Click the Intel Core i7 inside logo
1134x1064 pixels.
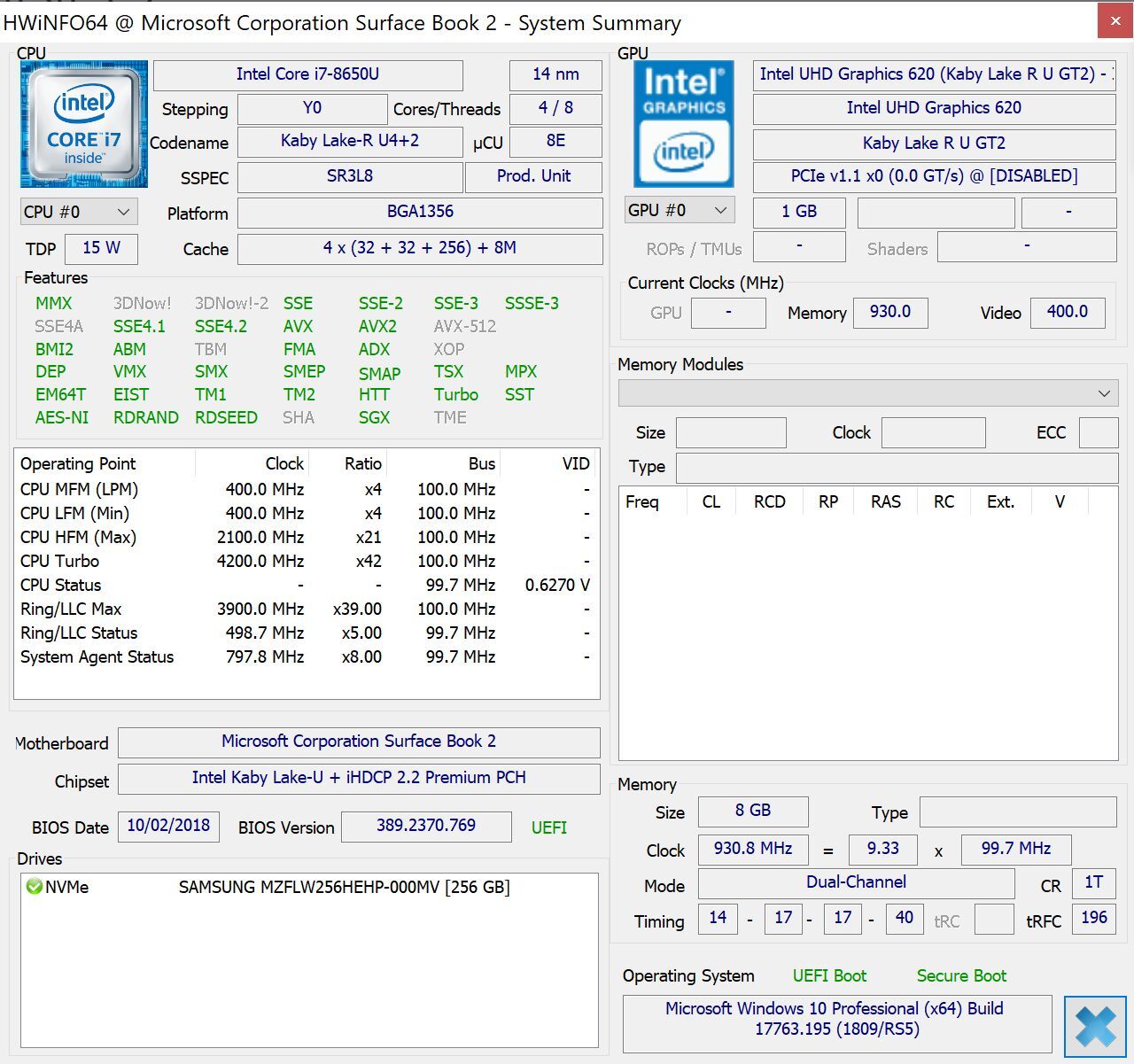tap(83, 124)
